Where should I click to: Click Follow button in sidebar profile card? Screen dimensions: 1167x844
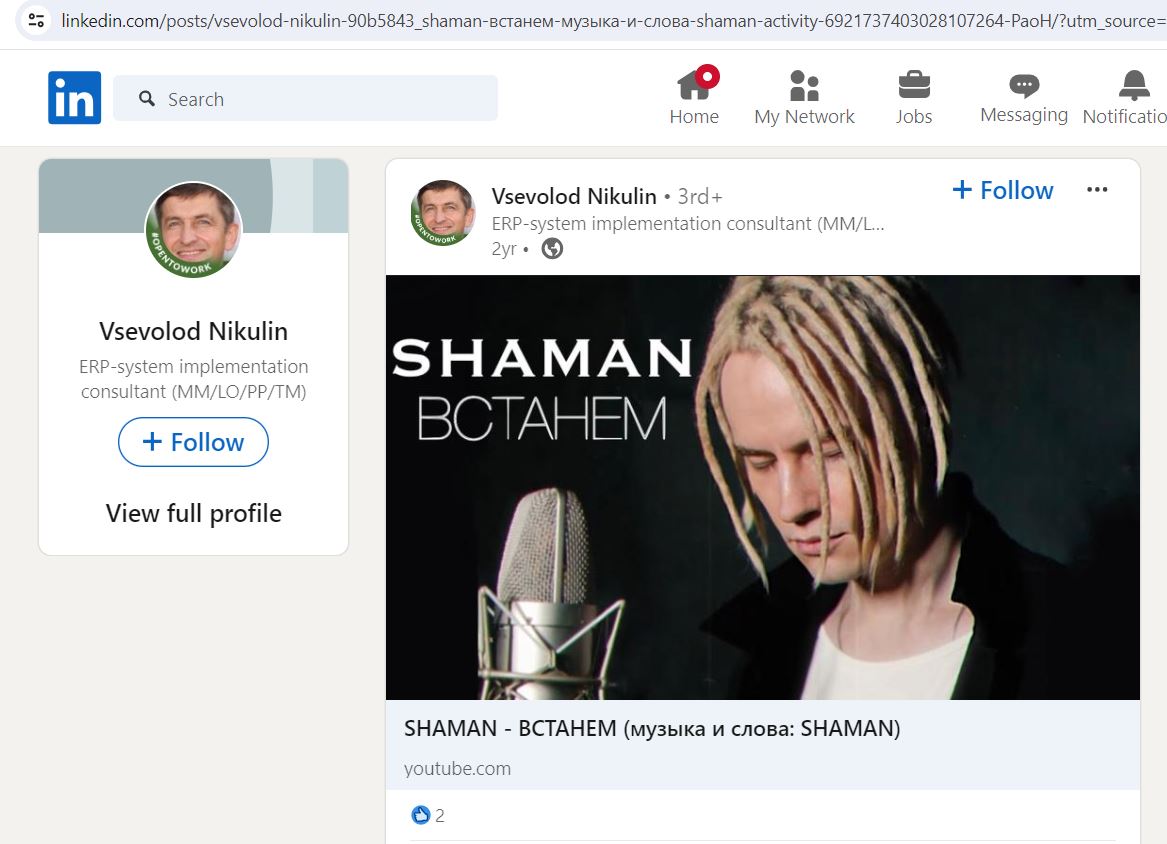pyautogui.click(x=194, y=442)
